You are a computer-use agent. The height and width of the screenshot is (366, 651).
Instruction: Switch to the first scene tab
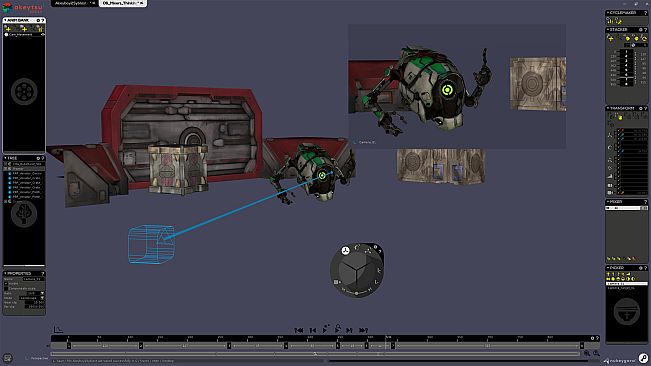point(75,3)
